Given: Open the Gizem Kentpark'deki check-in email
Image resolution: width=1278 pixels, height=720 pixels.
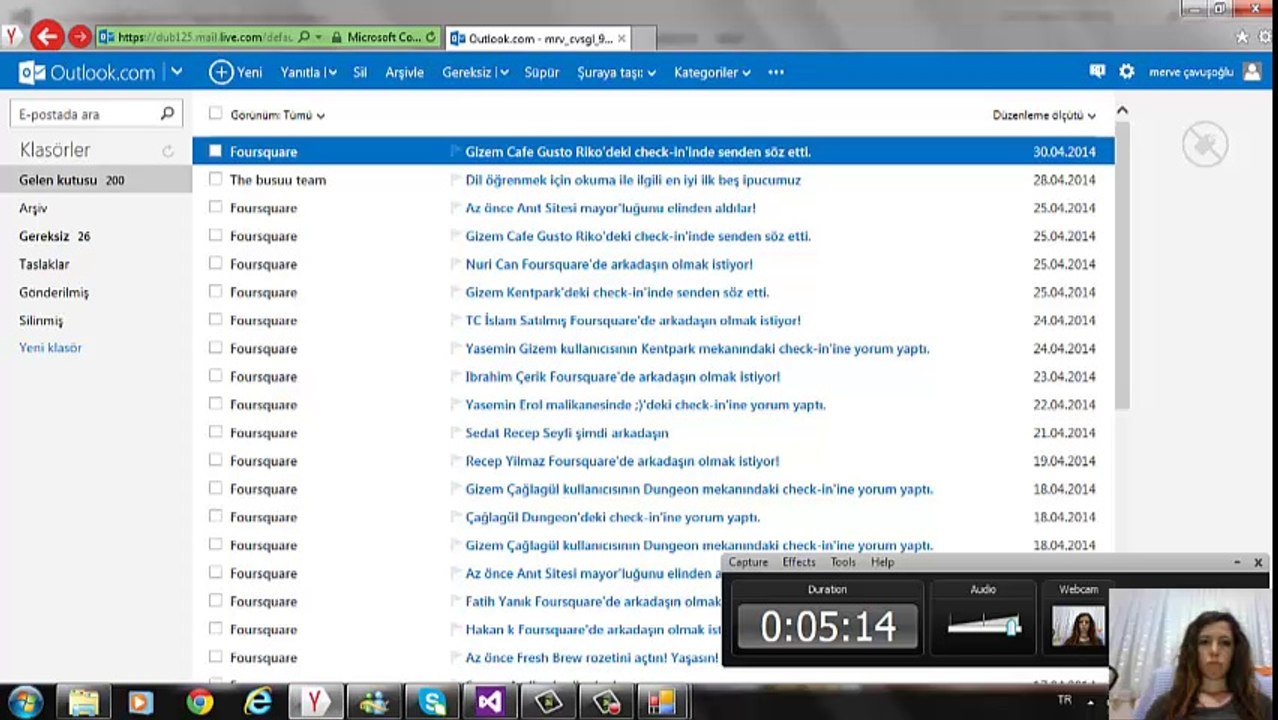Looking at the screenshot, I should click(617, 292).
